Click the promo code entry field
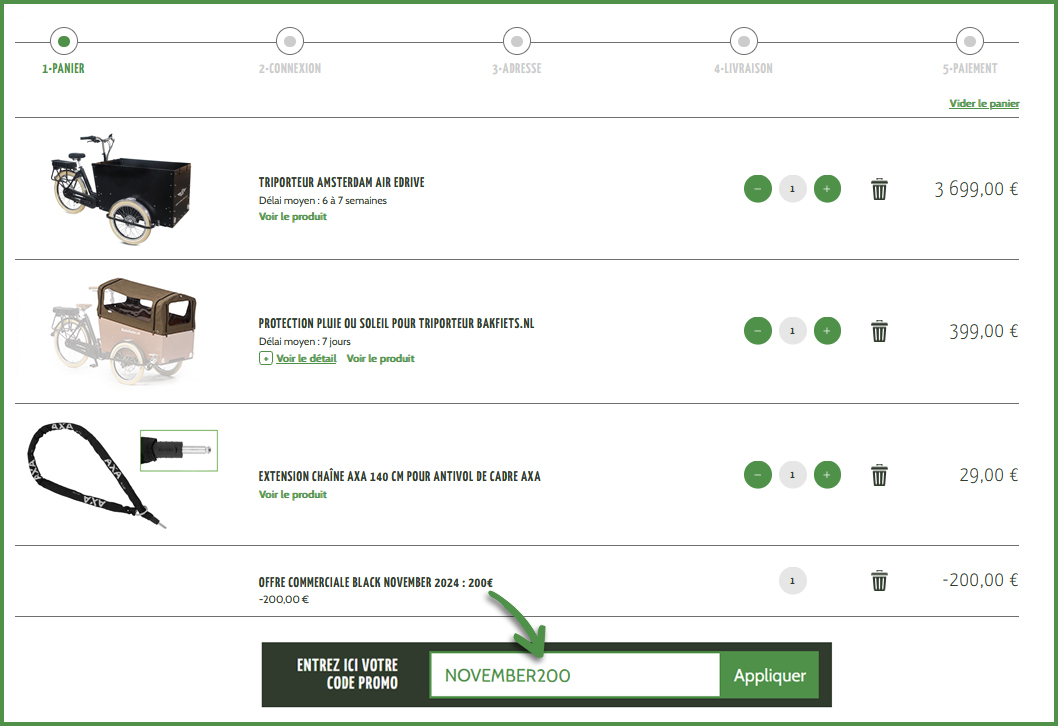The width and height of the screenshot is (1058, 726). (x=574, y=675)
